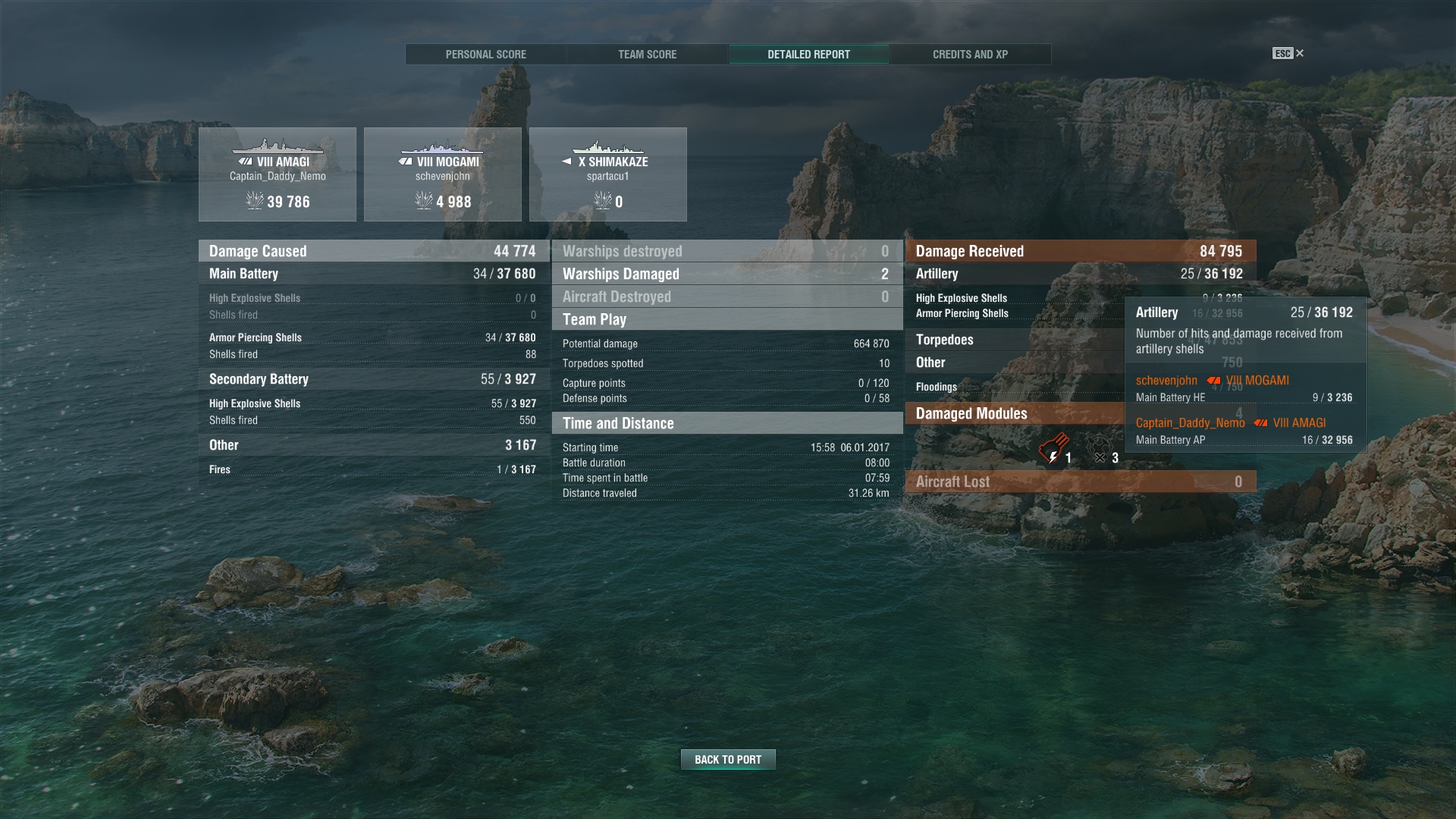This screenshot has width=1456, height=819.
Task: Click the Back to Port button
Action: (728, 759)
